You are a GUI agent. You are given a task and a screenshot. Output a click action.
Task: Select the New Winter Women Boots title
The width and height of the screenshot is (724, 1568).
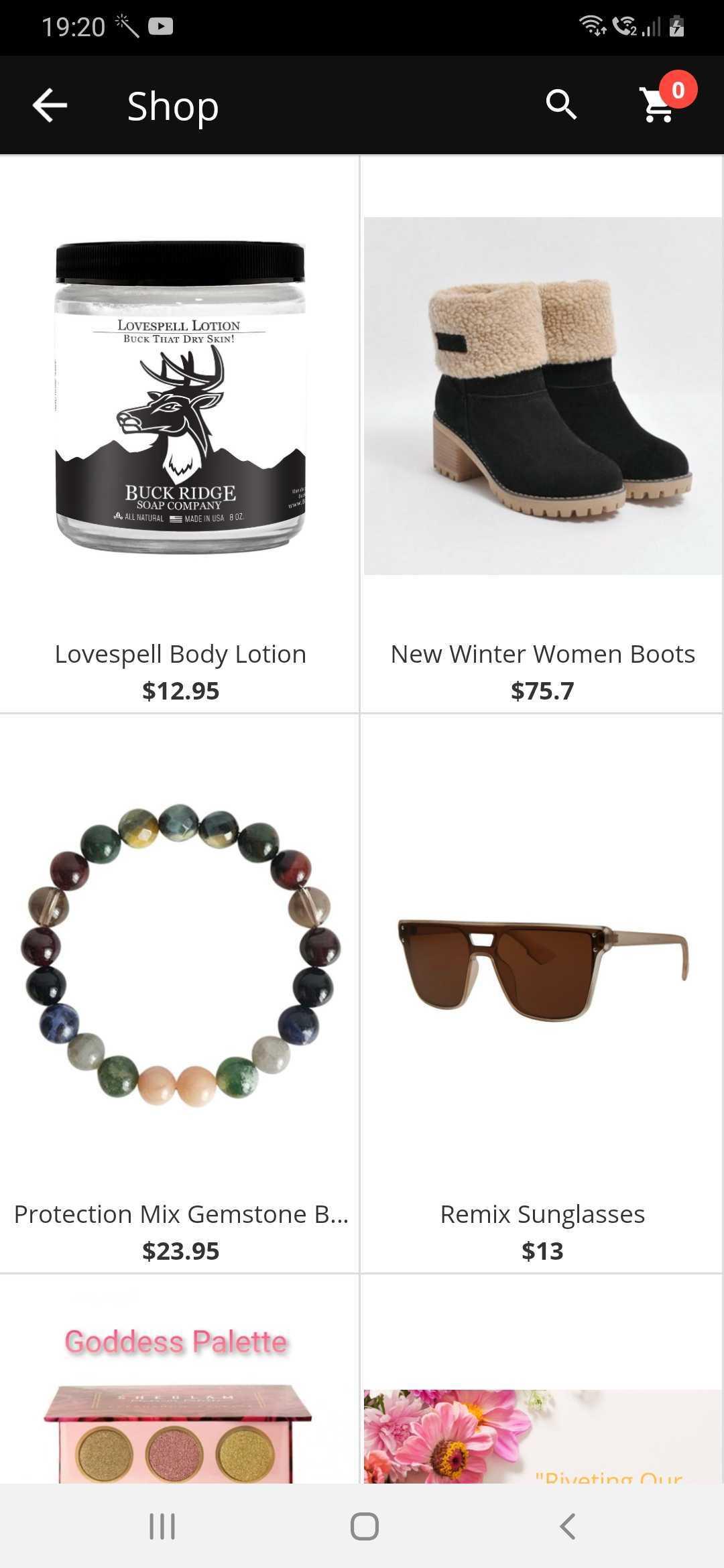pyautogui.click(x=542, y=654)
